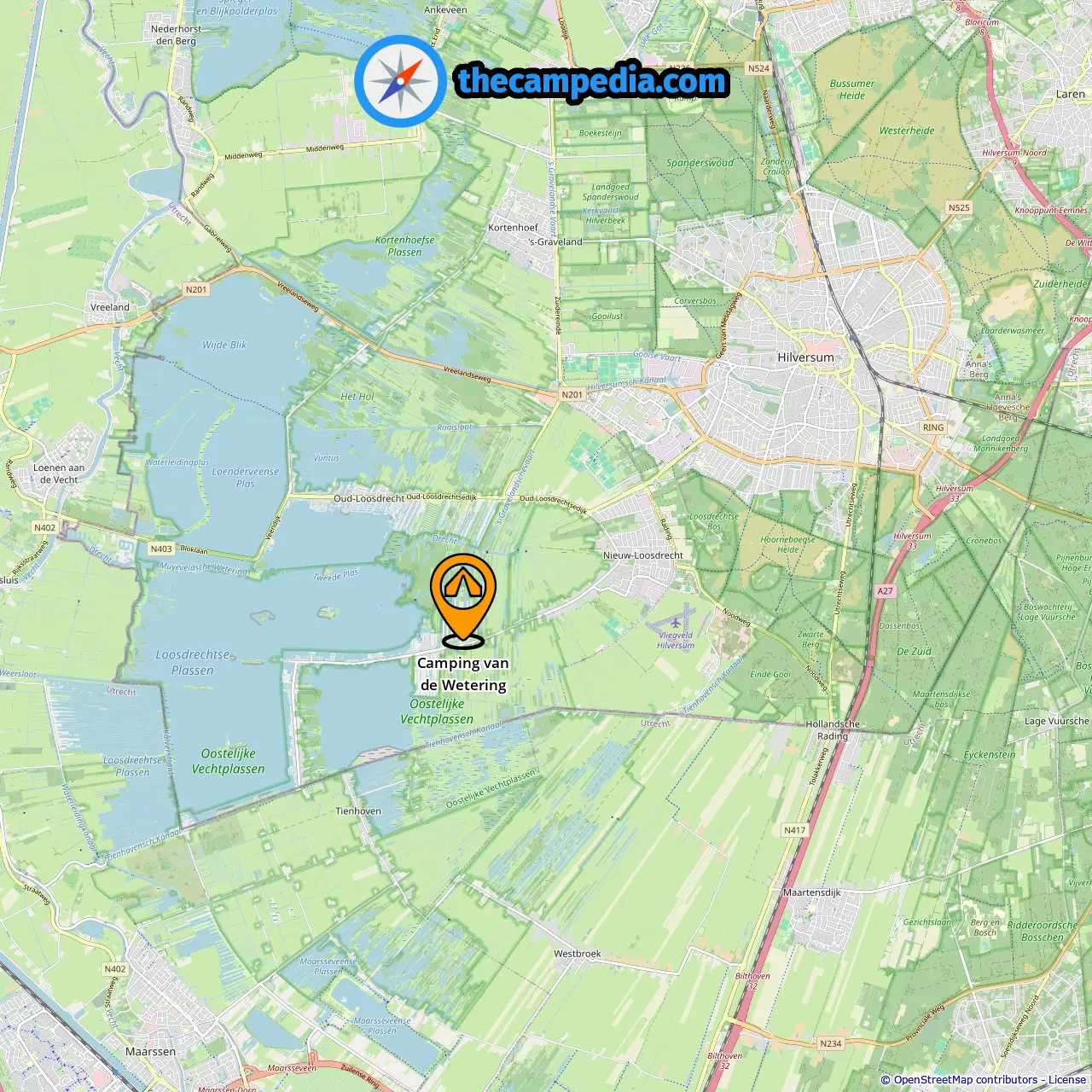Click the N417 road shield
Viewport: 1092px width, 1092px height.
[x=794, y=830]
